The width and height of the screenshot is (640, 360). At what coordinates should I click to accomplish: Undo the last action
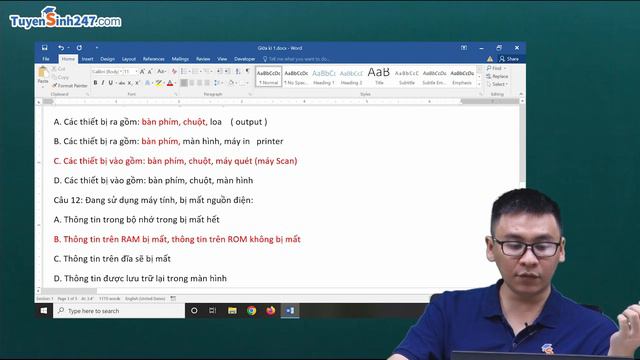coord(61,48)
